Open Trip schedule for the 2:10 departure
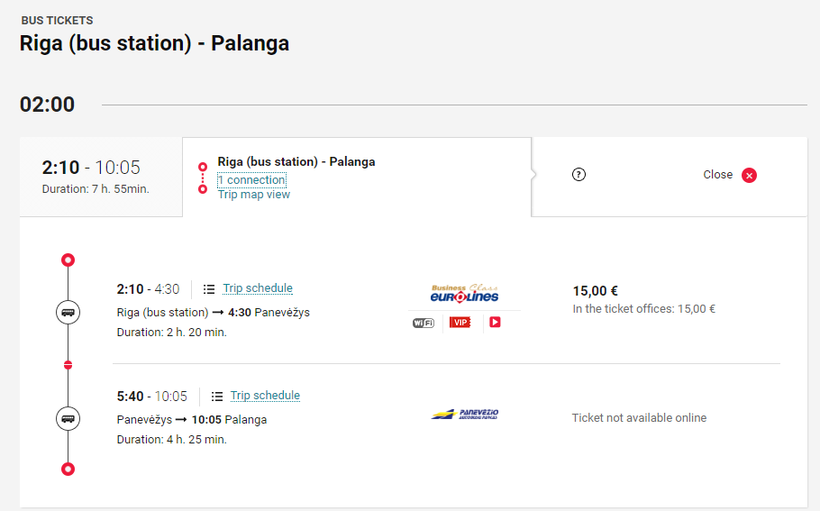Viewport: 820px width, 511px height. coord(258,288)
